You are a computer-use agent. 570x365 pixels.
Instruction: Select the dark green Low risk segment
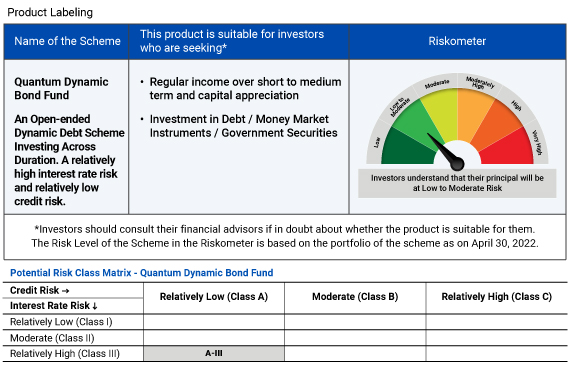406,149
